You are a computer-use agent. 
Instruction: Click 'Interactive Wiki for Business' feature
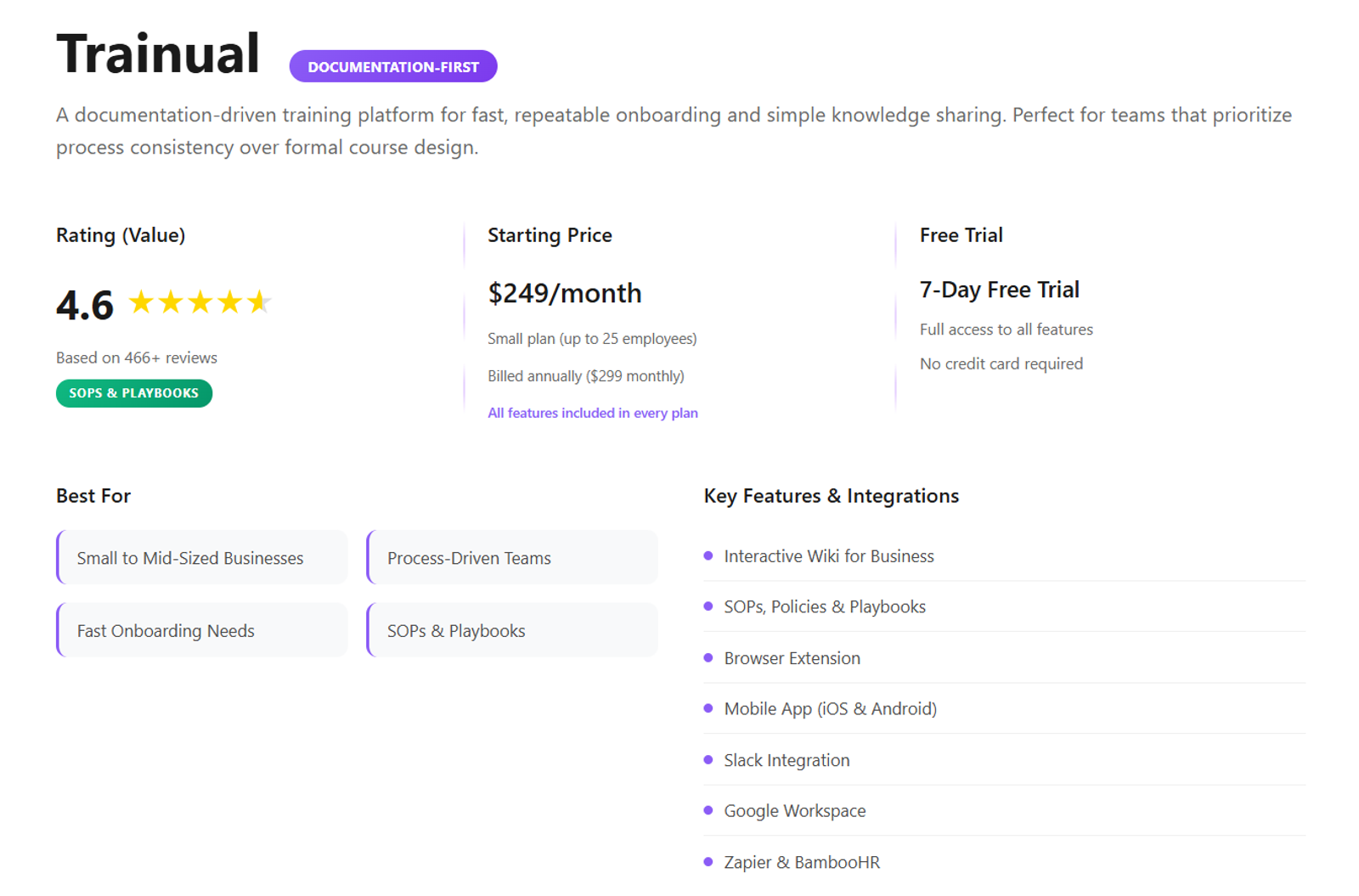829,556
